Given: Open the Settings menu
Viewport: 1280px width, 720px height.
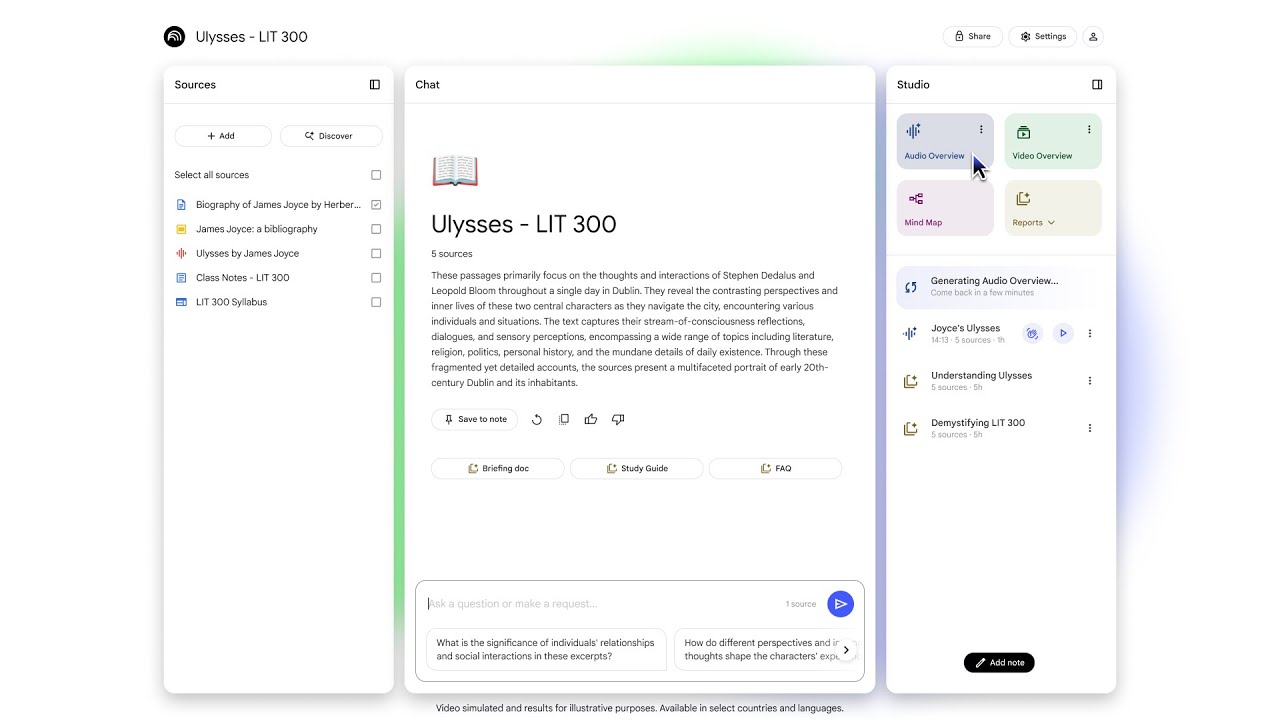Looking at the screenshot, I should pyautogui.click(x=1042, y=36).
